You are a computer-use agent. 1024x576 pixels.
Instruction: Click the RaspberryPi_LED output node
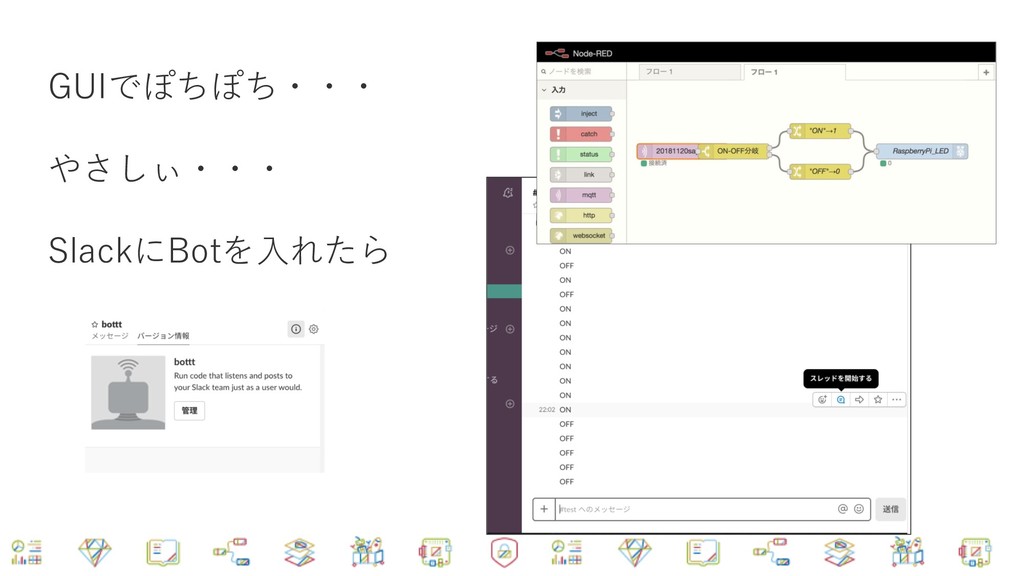(921, 151)
